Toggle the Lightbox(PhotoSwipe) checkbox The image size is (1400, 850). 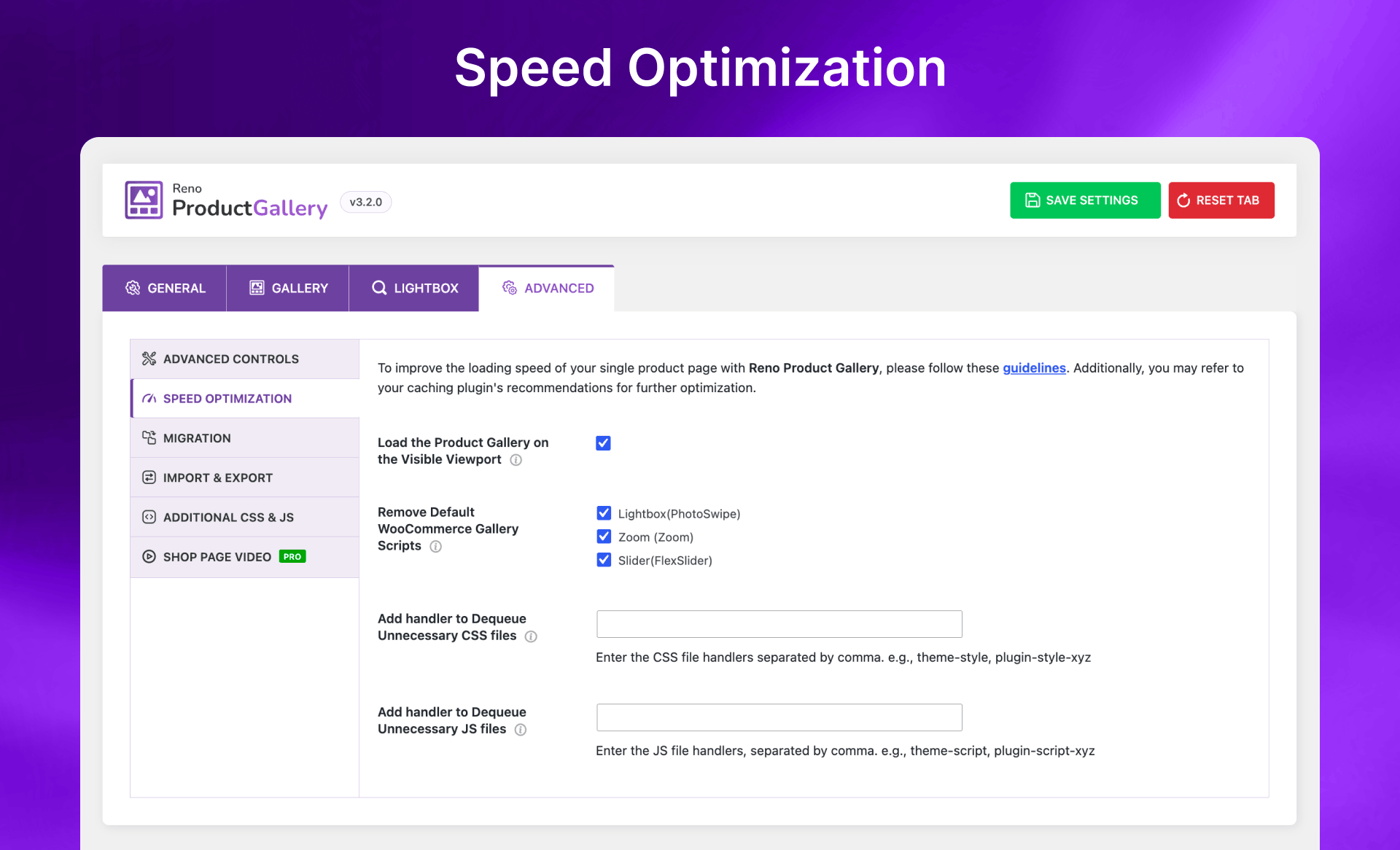point(604,513)
